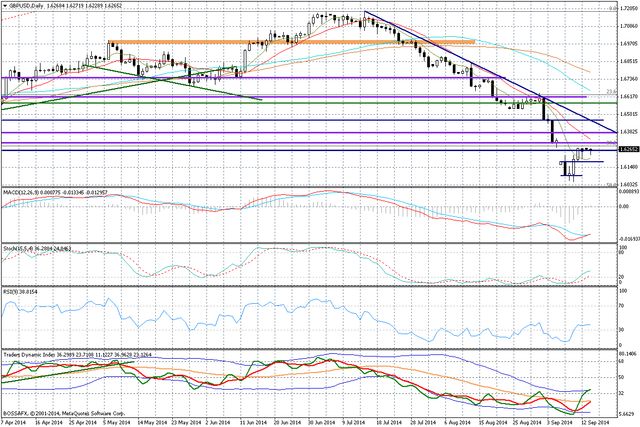The image size is (640, 427).
Task: Click price level 1.72050 on the axis
Action: (629, 8)
